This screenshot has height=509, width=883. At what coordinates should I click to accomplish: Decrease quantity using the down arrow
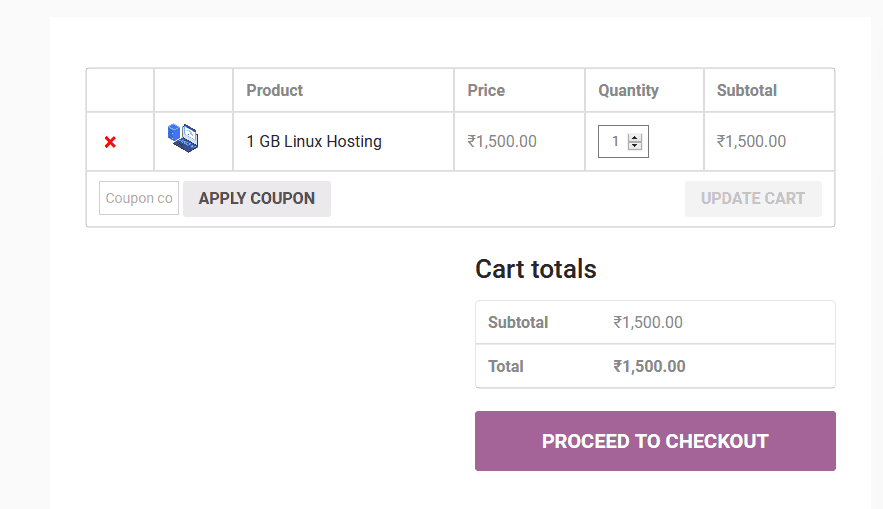pos(635,147)
